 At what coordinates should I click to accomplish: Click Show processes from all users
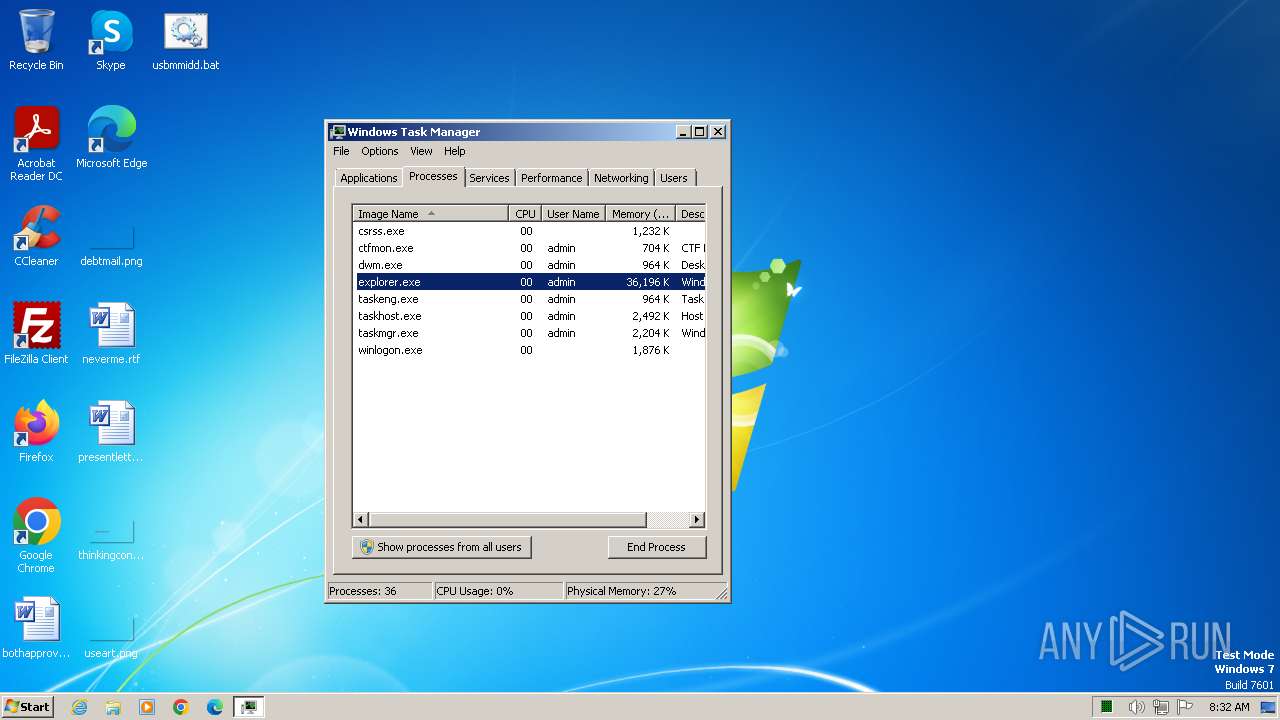[x=441, y=547]
